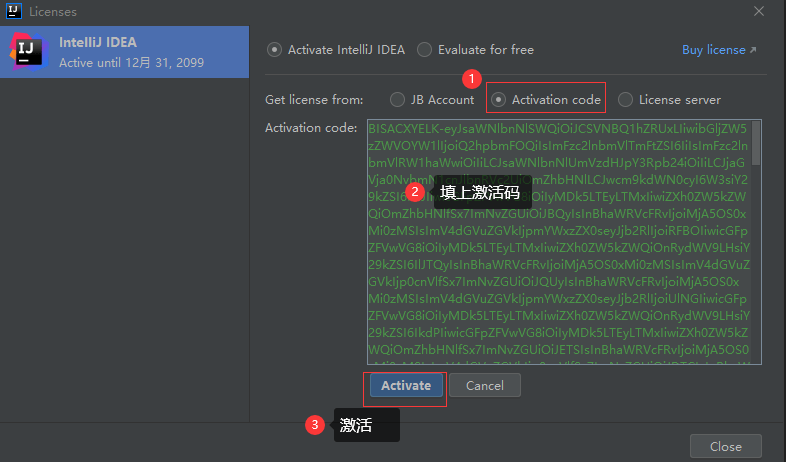Select IntelliJ IDEA product in left list
Screen dimensions: 786x462
(x=124, y=52)
